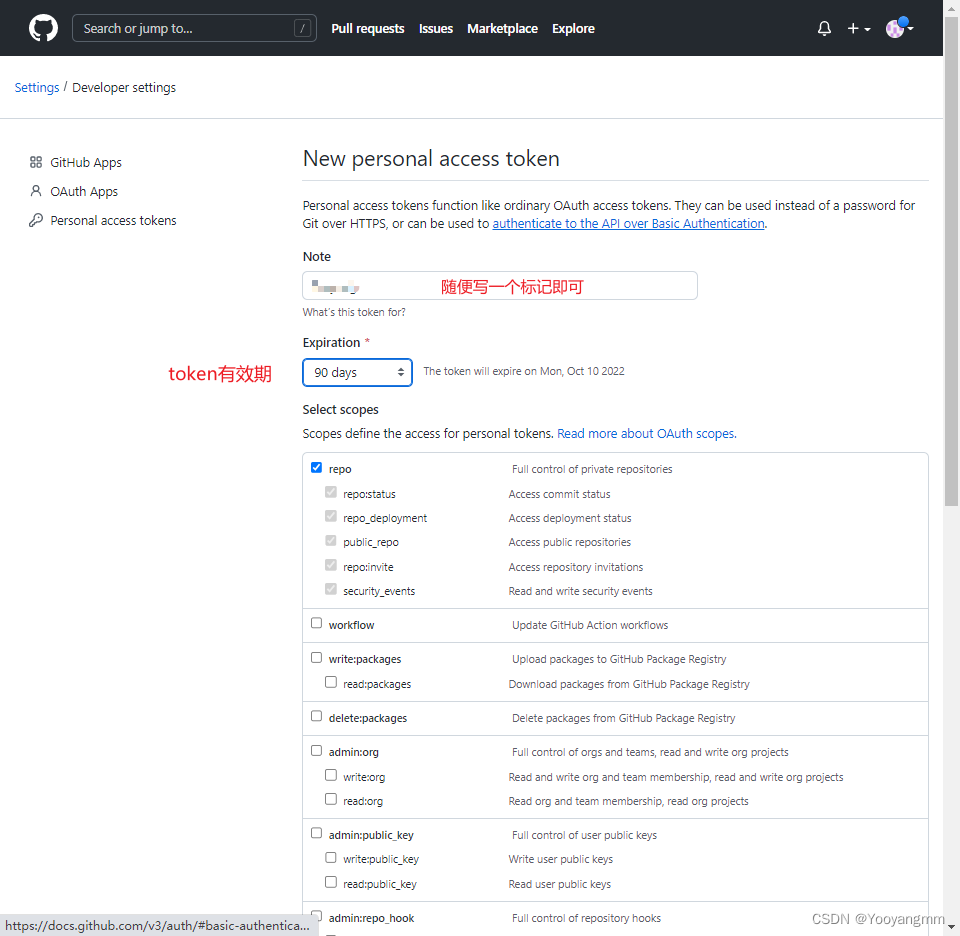Toggle the public_repo checkbox
This screenshot has height=936, width=960.
[x=331, y=541]
